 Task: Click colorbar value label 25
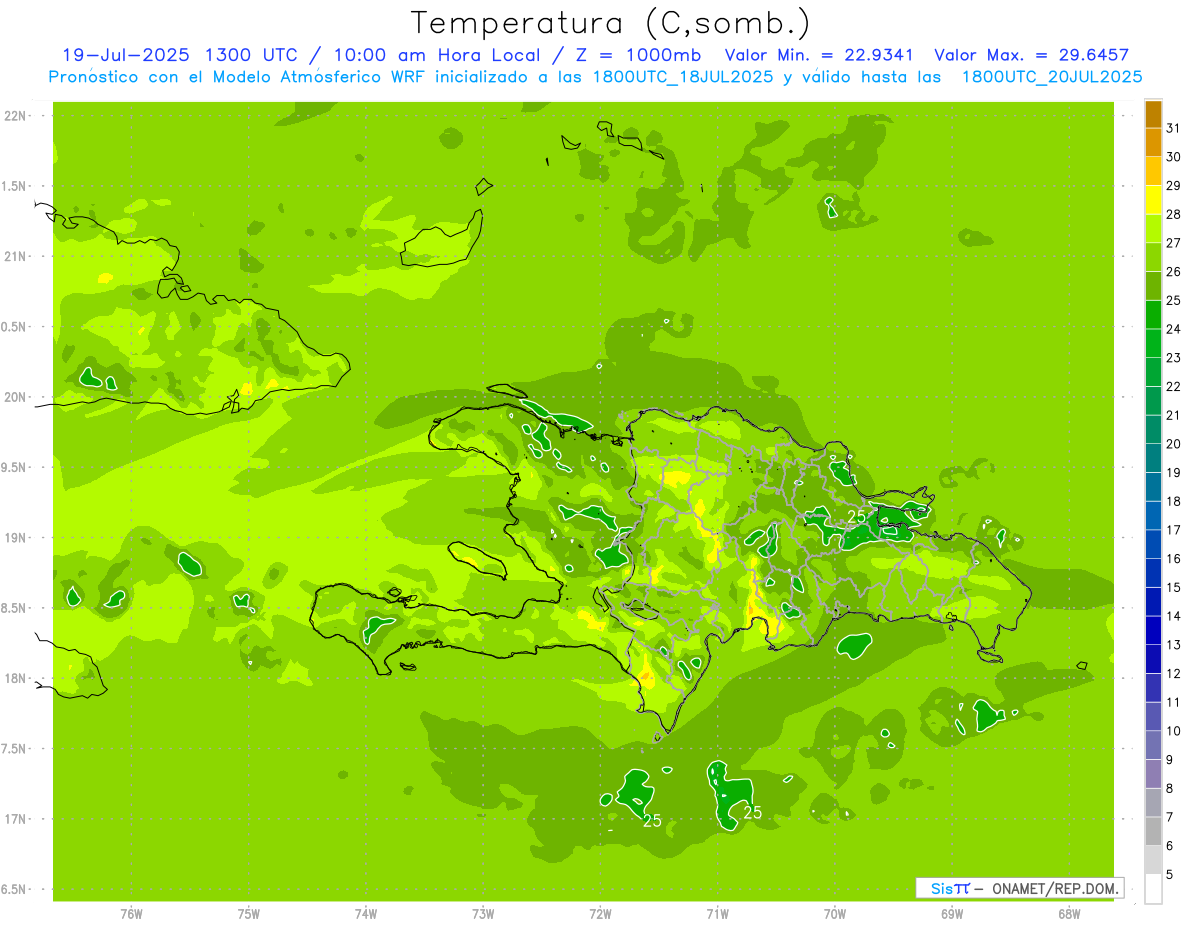pos(1174,300)
